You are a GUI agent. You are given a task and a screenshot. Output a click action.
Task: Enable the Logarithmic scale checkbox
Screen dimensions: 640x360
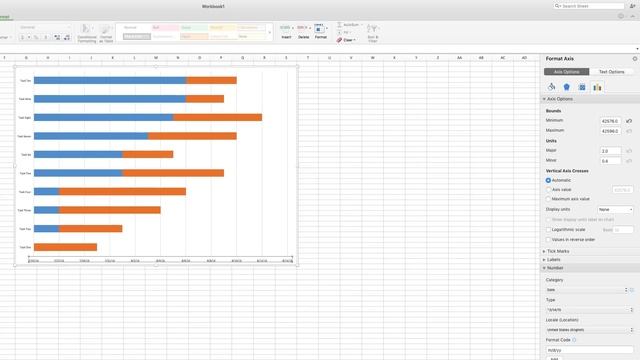pos(548,230)
